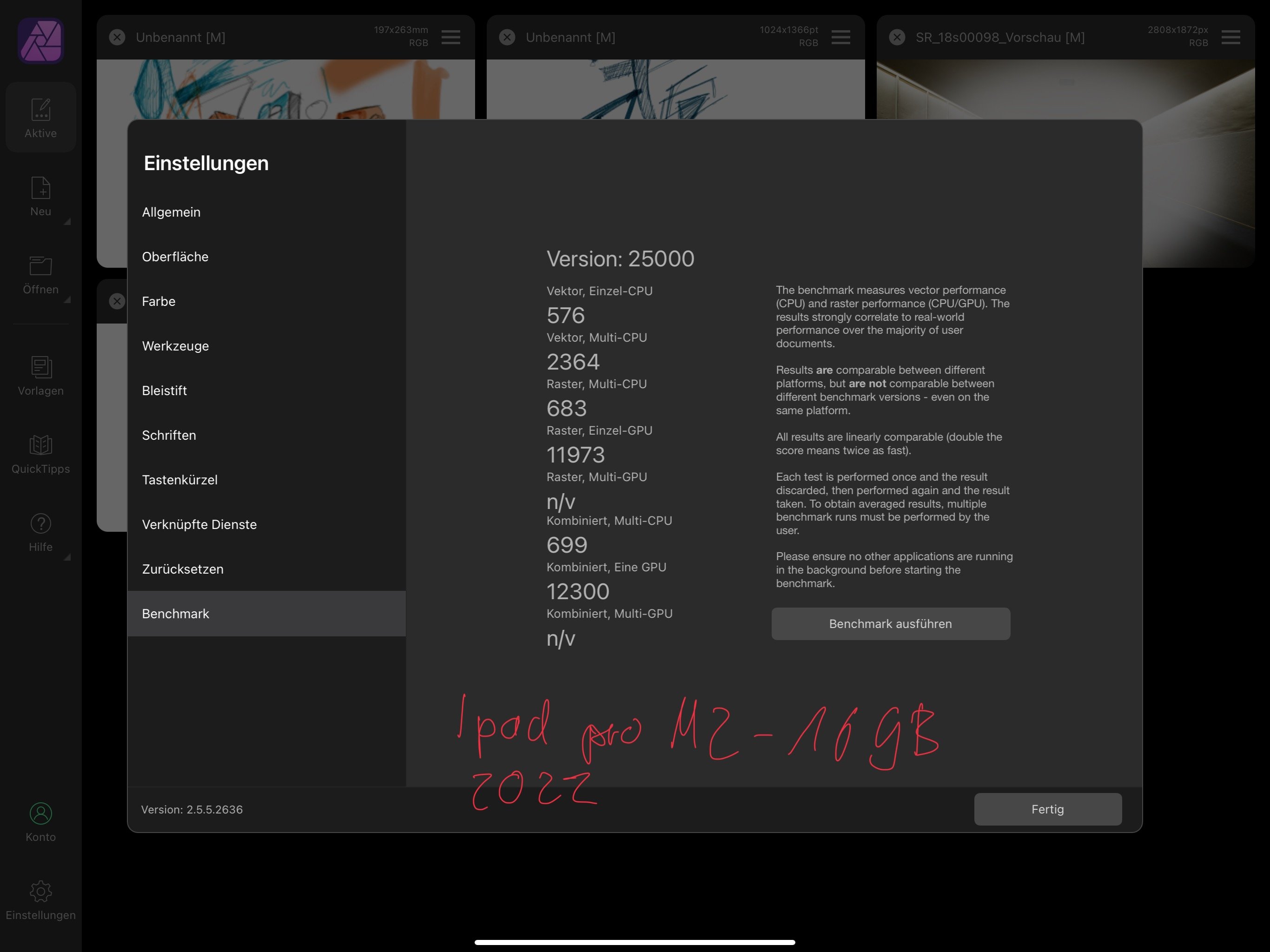Viewport: 1270px width, 952px height.
Task: Select Schriften settings category
Action: click(266, 435)
